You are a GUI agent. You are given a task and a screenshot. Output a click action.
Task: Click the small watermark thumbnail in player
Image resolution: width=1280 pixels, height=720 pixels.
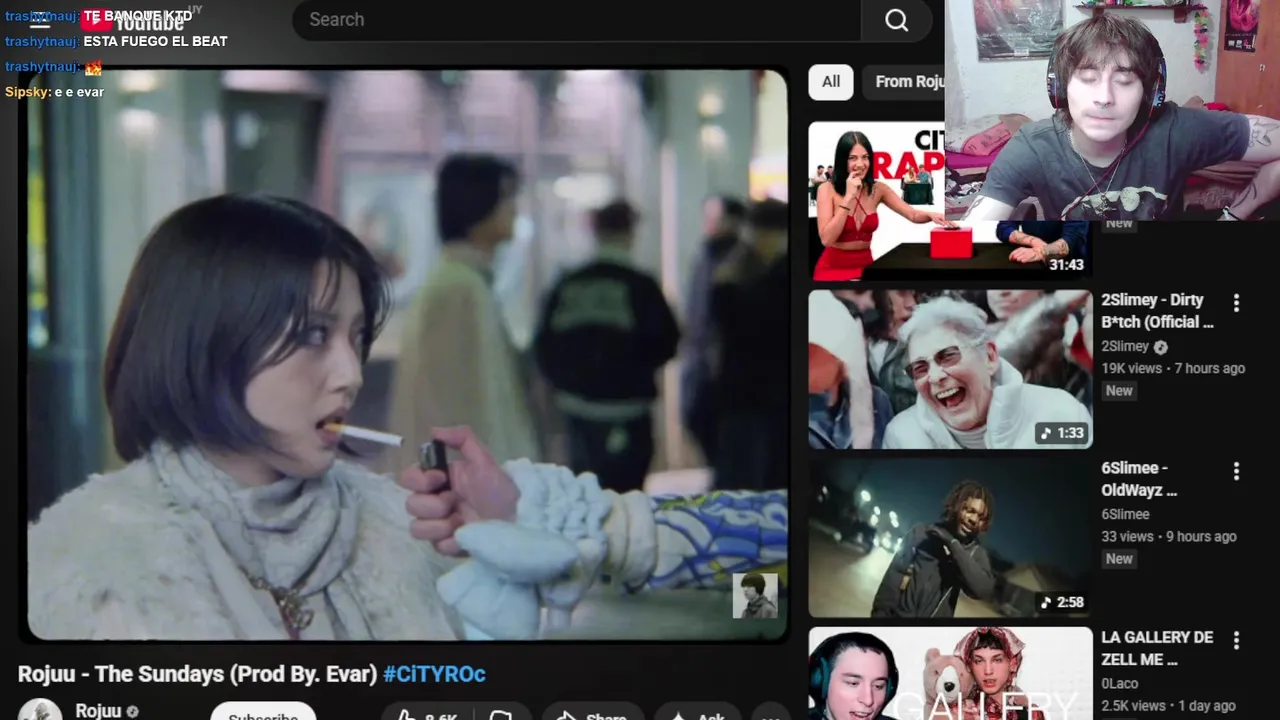point(754,595)
